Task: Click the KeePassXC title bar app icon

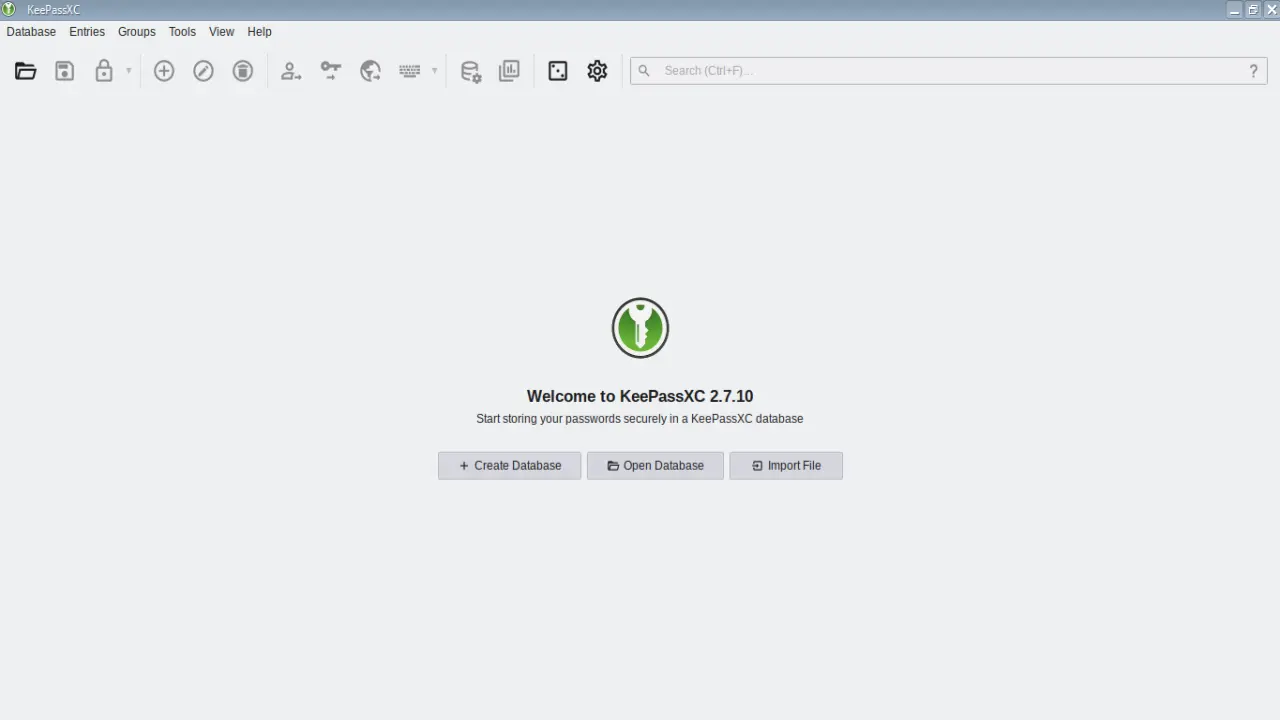Action: [x=10, y=10]
